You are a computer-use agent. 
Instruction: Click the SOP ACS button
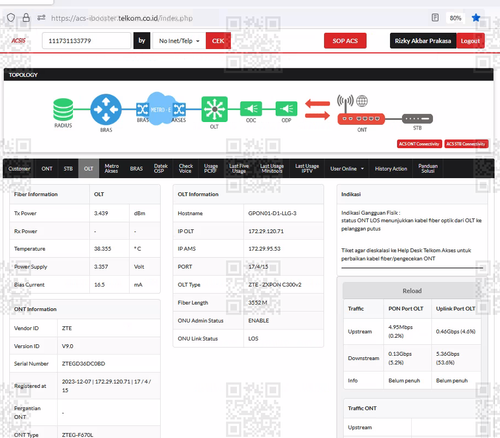point(345,41)
